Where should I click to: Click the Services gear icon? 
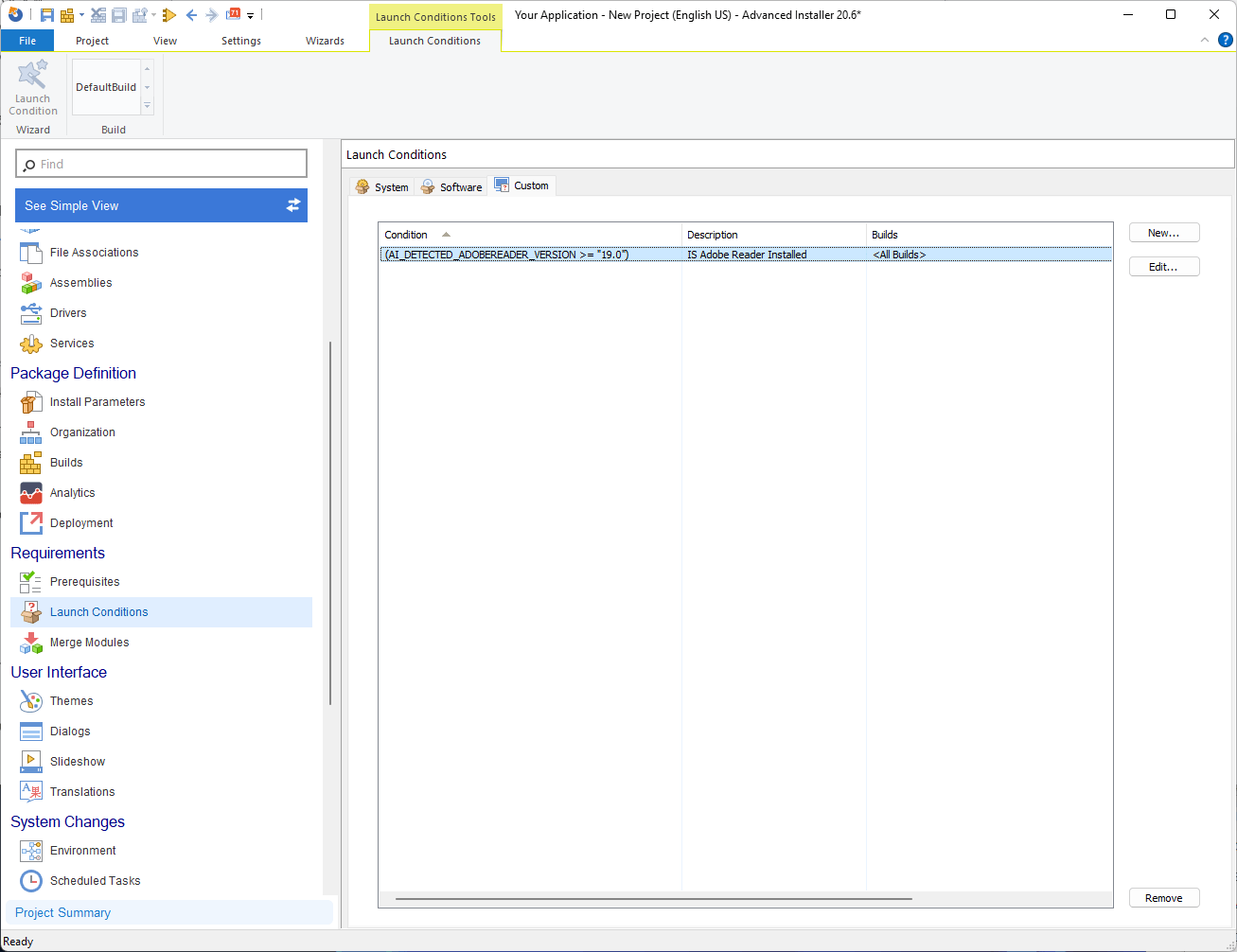coord(31,344)
